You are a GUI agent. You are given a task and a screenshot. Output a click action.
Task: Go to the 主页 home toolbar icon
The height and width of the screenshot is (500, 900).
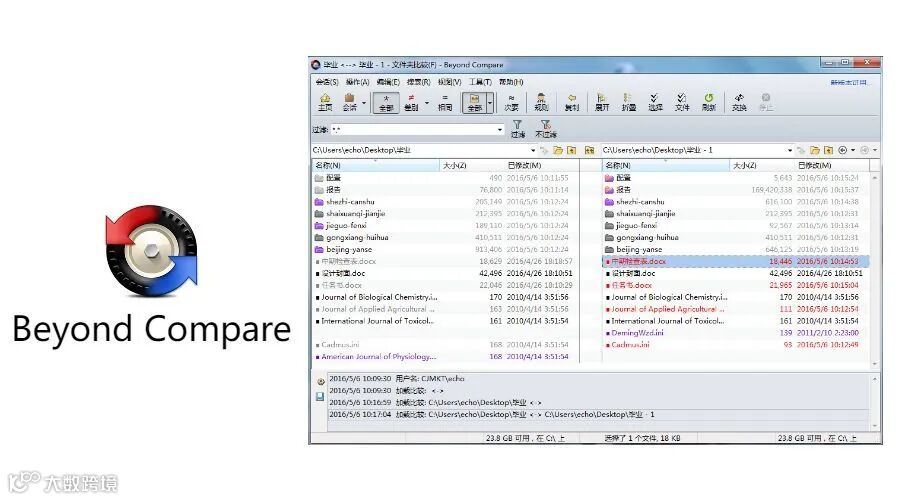coord(325,102)
